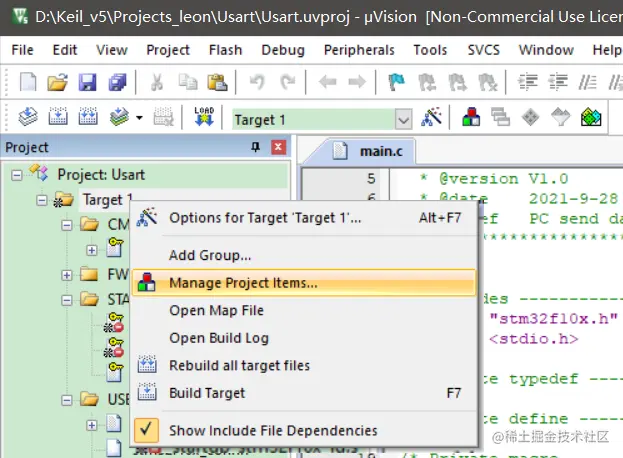Image resolution: width=623 pixels, height=458 pixels.
Task: Select Project: Usart tree item
Action: click(x=101, y=175)
